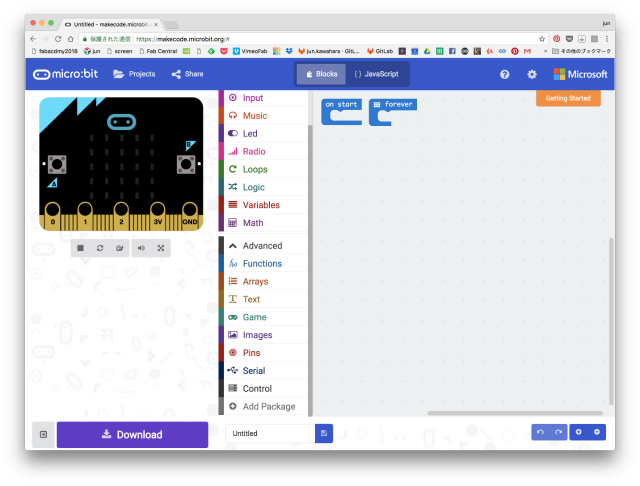Viewport: 640px width, 486px height.
Task: Click the project name field Untitled
Action: pos(270,434)
